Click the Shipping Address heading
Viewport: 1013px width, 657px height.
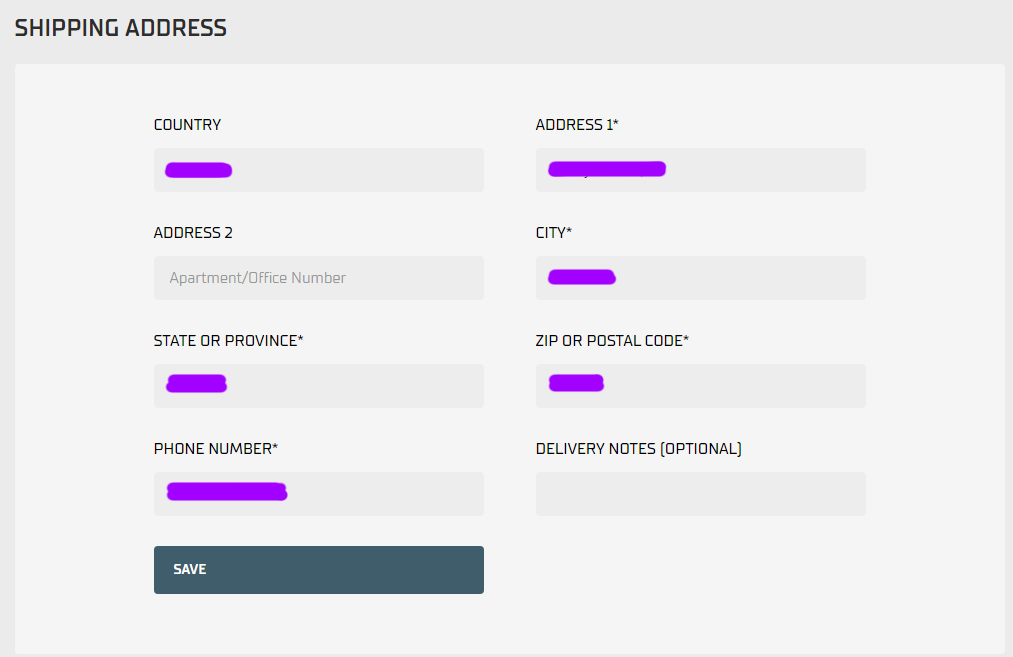(x=121, y=28)
